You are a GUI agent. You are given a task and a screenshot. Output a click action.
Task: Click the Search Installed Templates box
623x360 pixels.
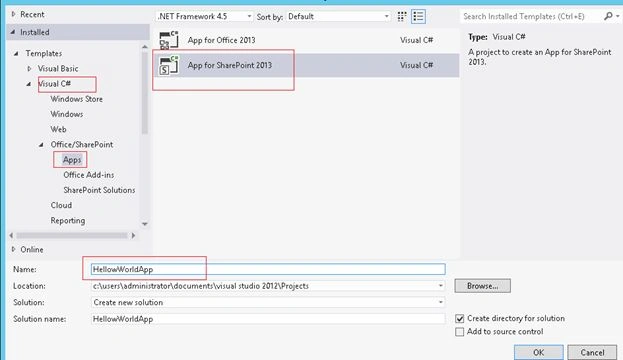tap(532, 16)
